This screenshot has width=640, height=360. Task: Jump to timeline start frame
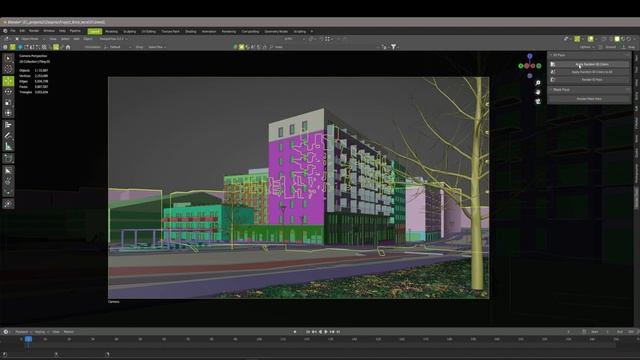click(x=308, y=332)
